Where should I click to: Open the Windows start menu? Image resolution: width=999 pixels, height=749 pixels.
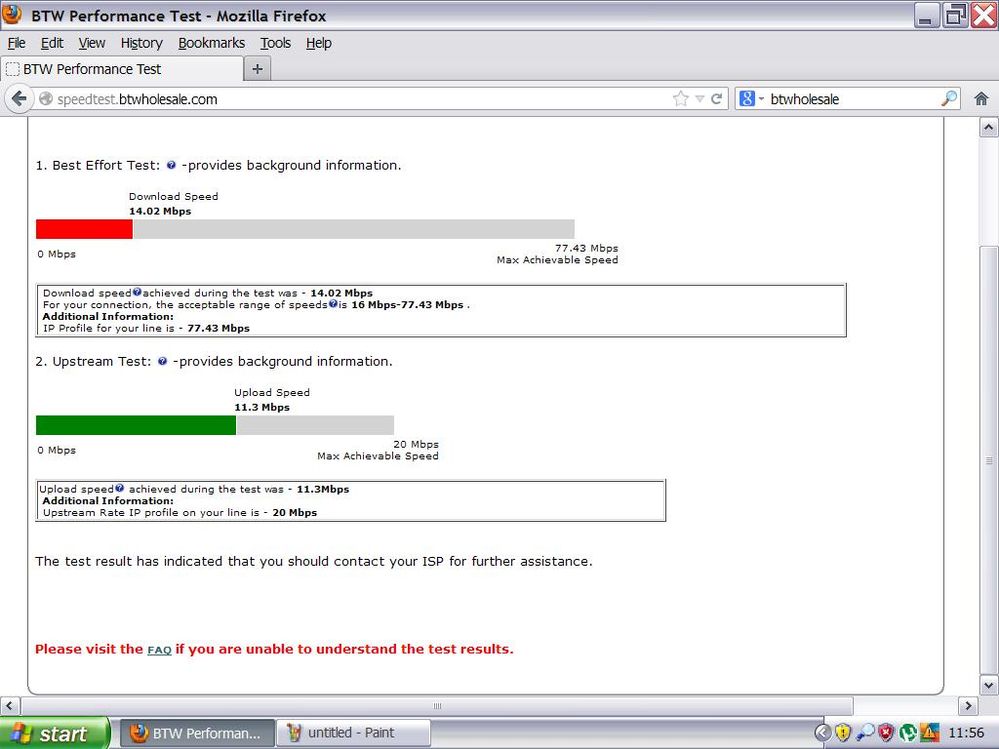(54, 733)
